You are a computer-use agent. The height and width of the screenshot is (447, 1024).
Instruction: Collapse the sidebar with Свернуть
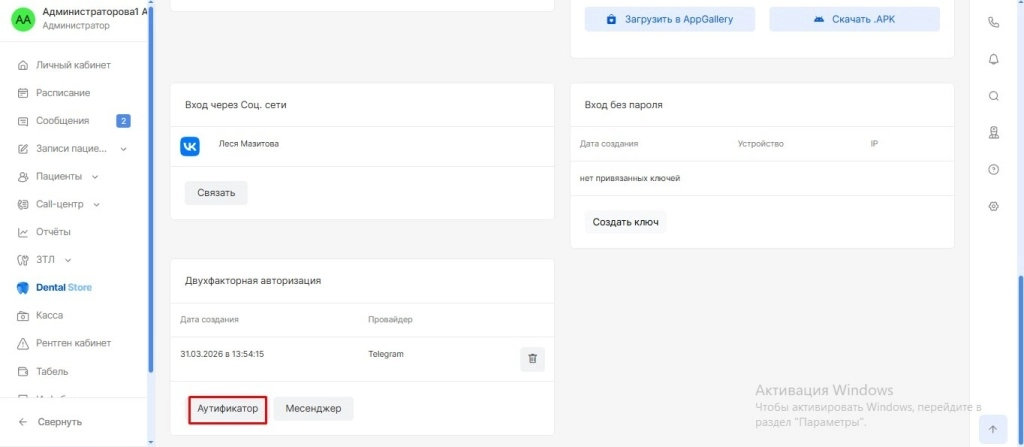[x=59, y=422]
